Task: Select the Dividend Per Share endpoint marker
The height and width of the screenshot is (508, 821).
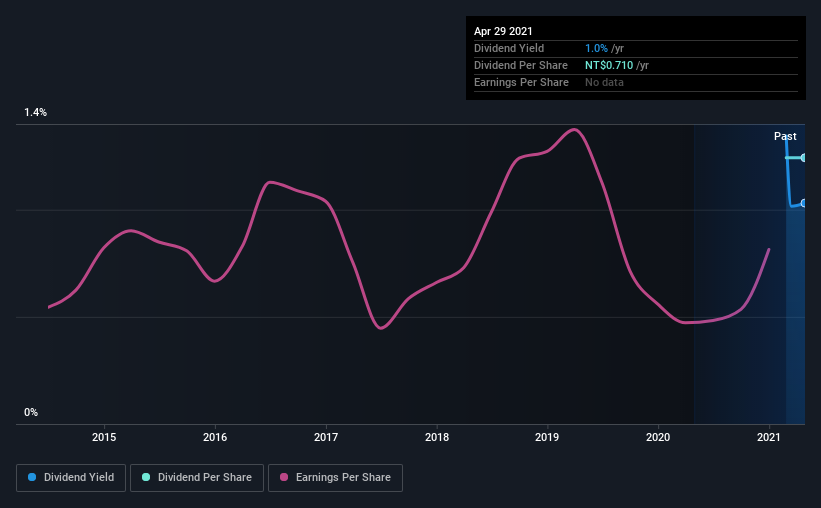Action: 803,158
